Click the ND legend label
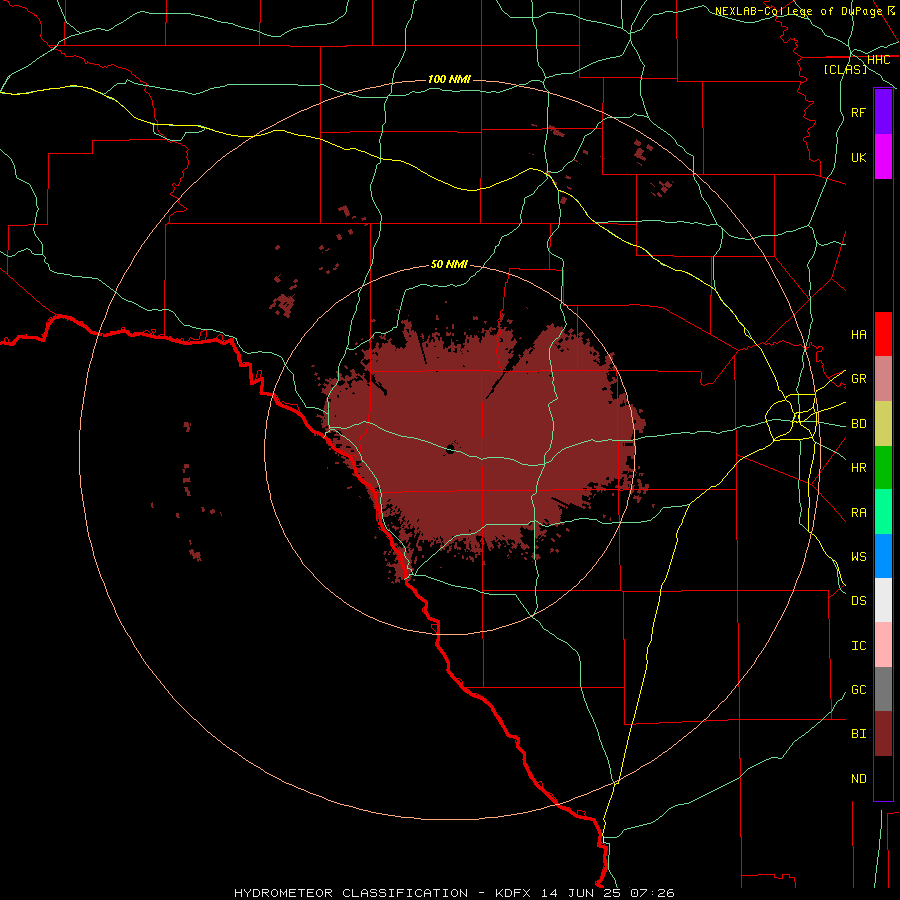 (x=859, y=779)
